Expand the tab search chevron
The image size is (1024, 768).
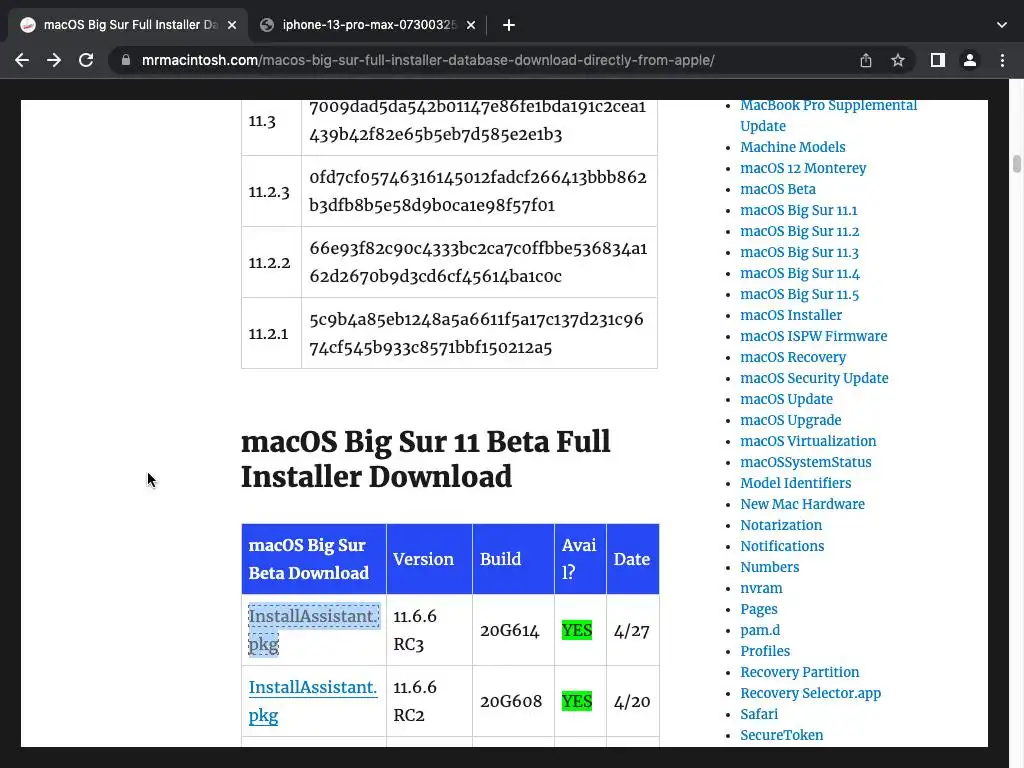(1002, 25)
